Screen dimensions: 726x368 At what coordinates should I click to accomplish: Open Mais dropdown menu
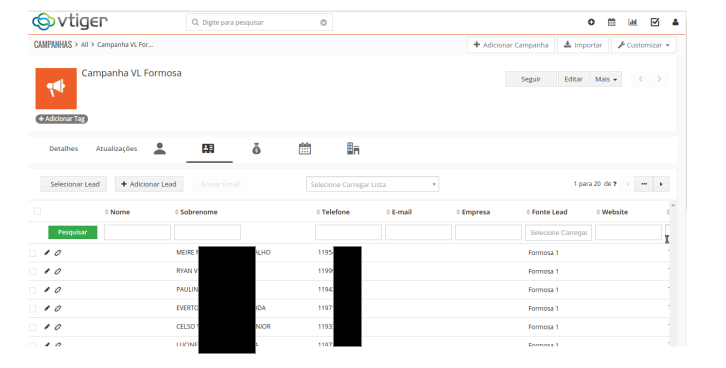[606, 79]
